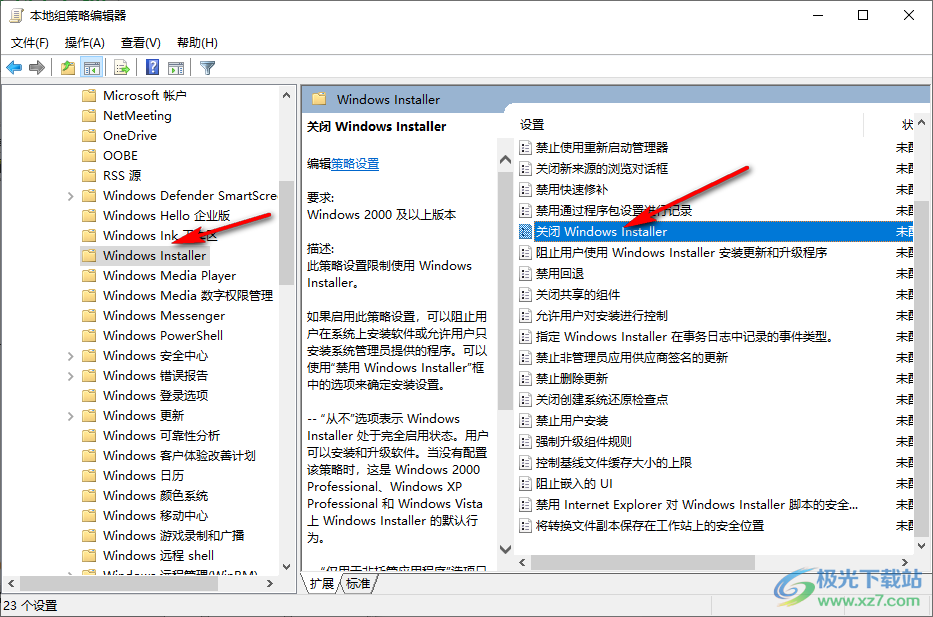Click the folder icon of OOBE
The height and width of the screenshot is (617, 933).
coord(89,155)
